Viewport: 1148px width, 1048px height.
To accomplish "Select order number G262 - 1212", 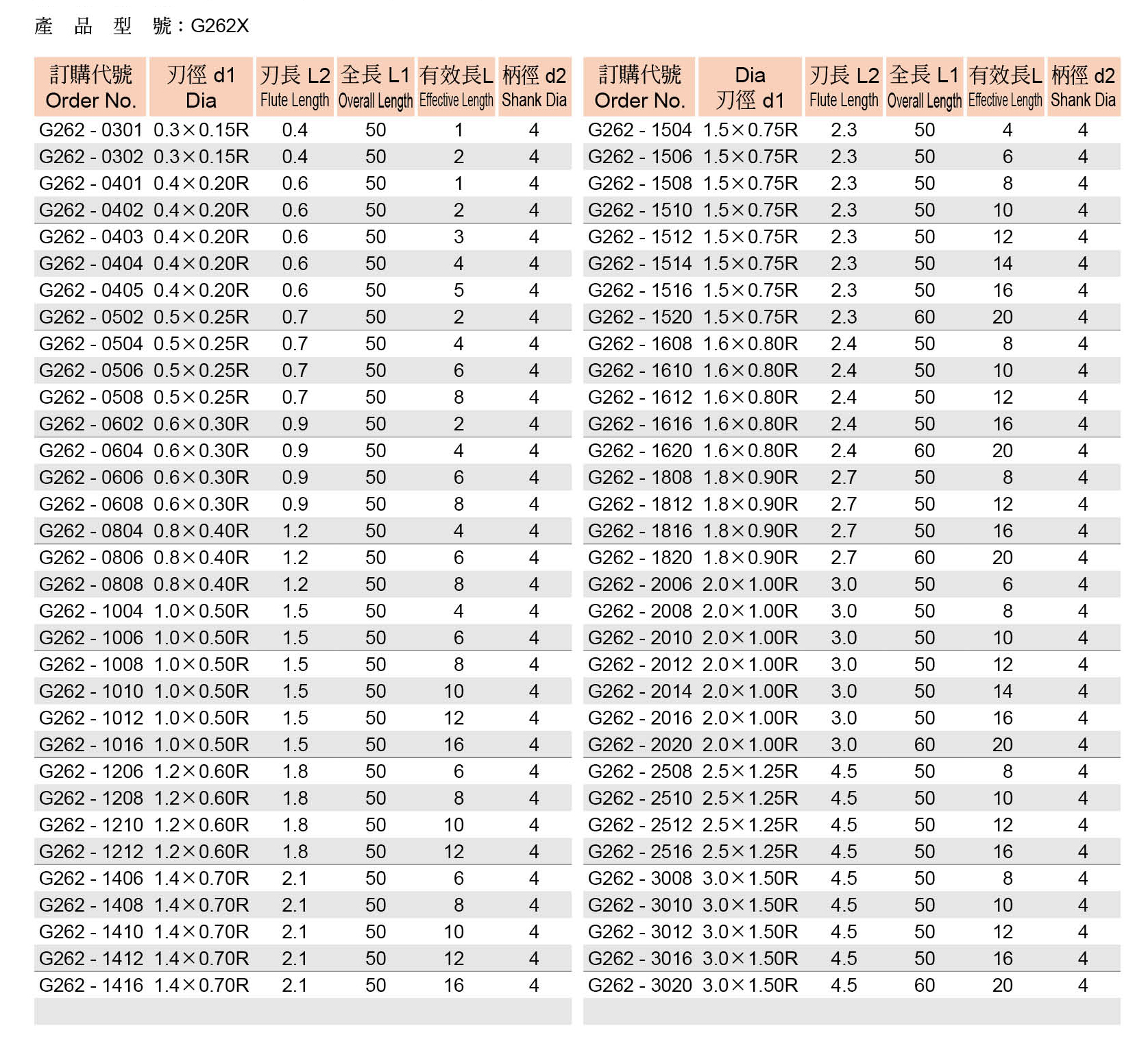I will coord(91,852).
